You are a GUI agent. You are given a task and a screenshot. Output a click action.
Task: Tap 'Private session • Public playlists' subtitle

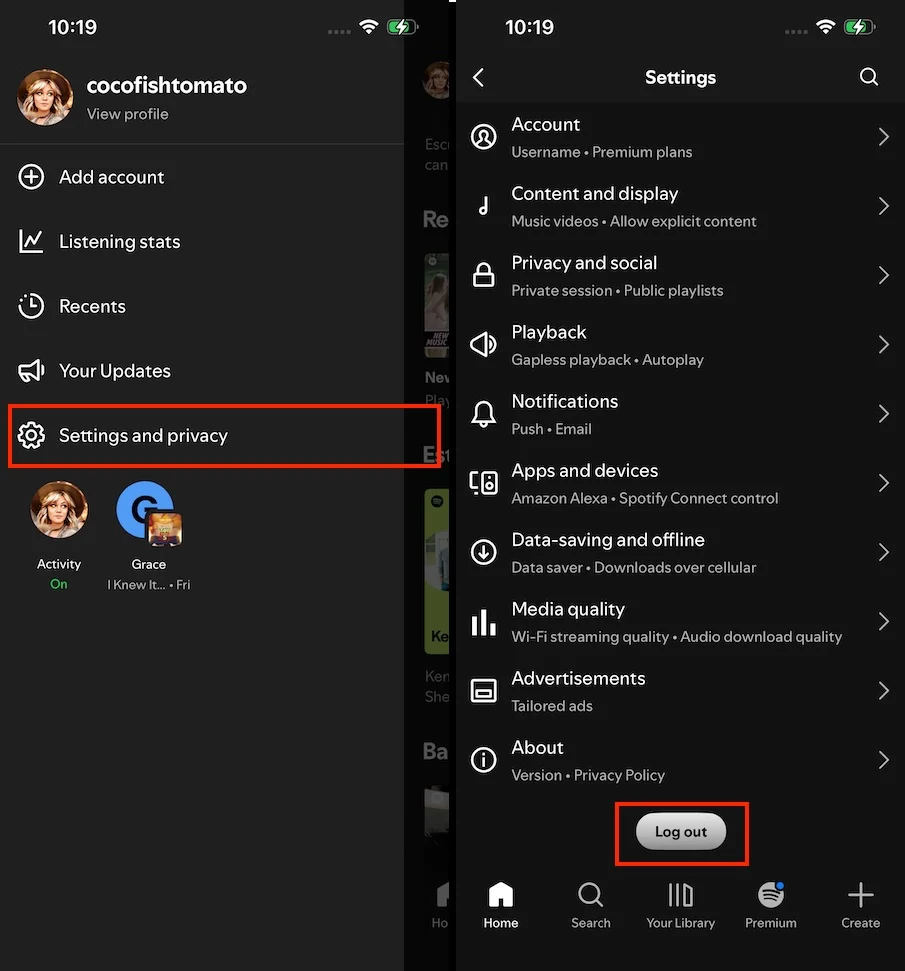(x=617, y=290)
